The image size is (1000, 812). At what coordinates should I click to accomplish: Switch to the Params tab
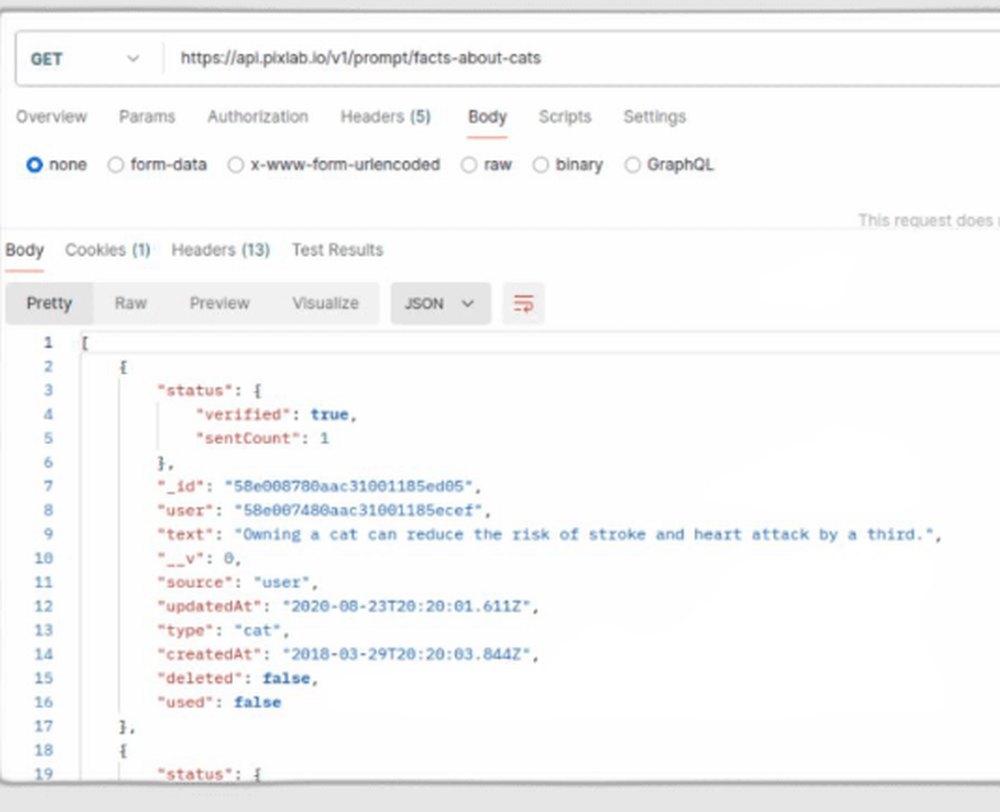tap(147, 117)
